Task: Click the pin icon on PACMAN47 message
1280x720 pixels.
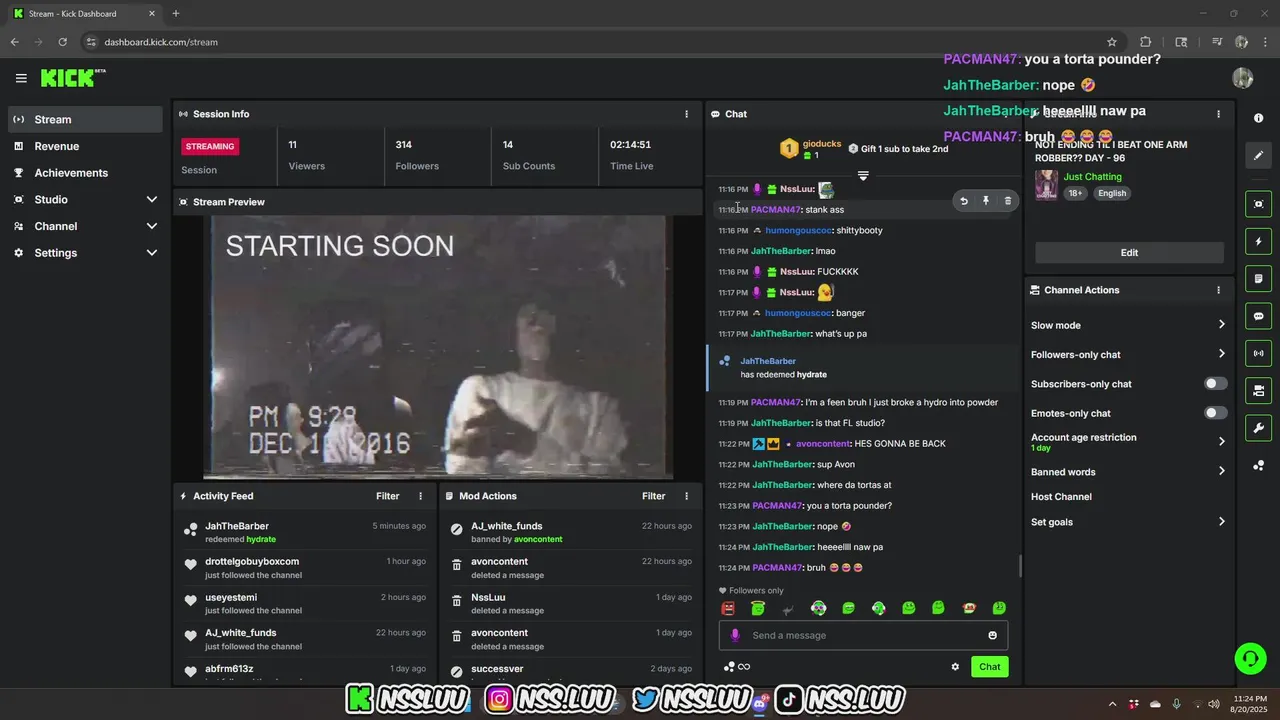Action: (985, 201)
